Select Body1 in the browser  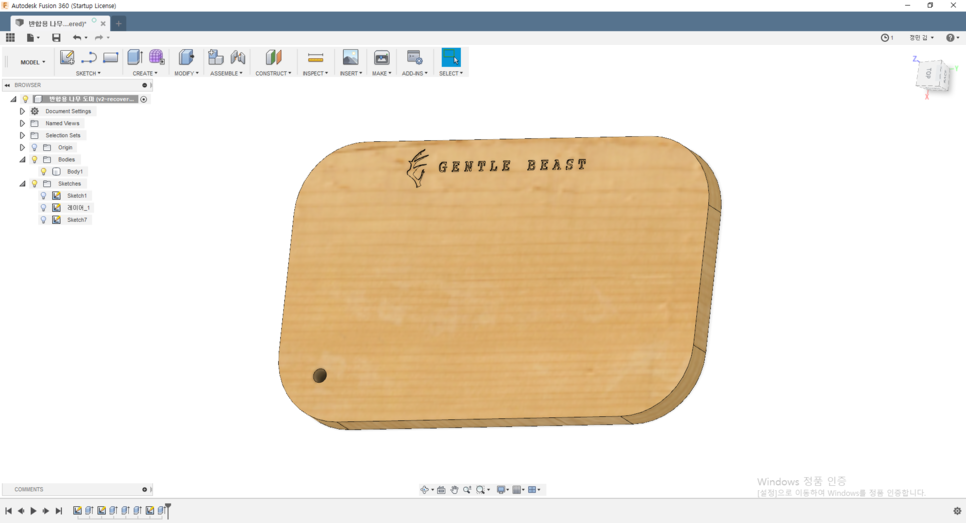tap(75, 172)
